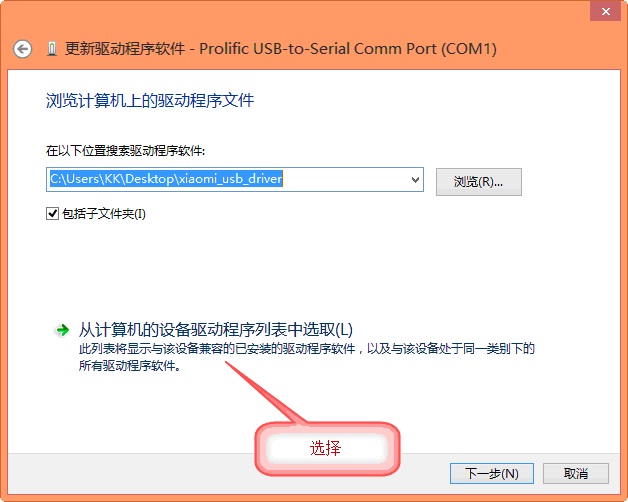Select 从计算机的设备驱动程序列表中选取(L) link
Image resolution: width=628 pixels, height=502 pixels.
[x=215, y=330]
